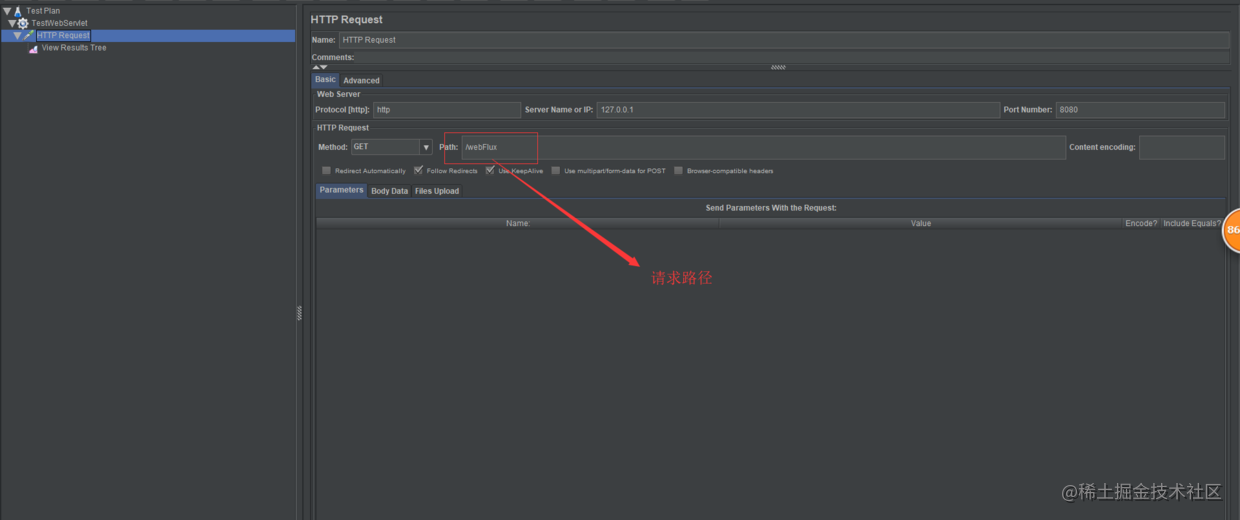The height and width of the screenshot is (520, 1240).
Task: Click the Name: column header
Action: (x=518, y=223)
